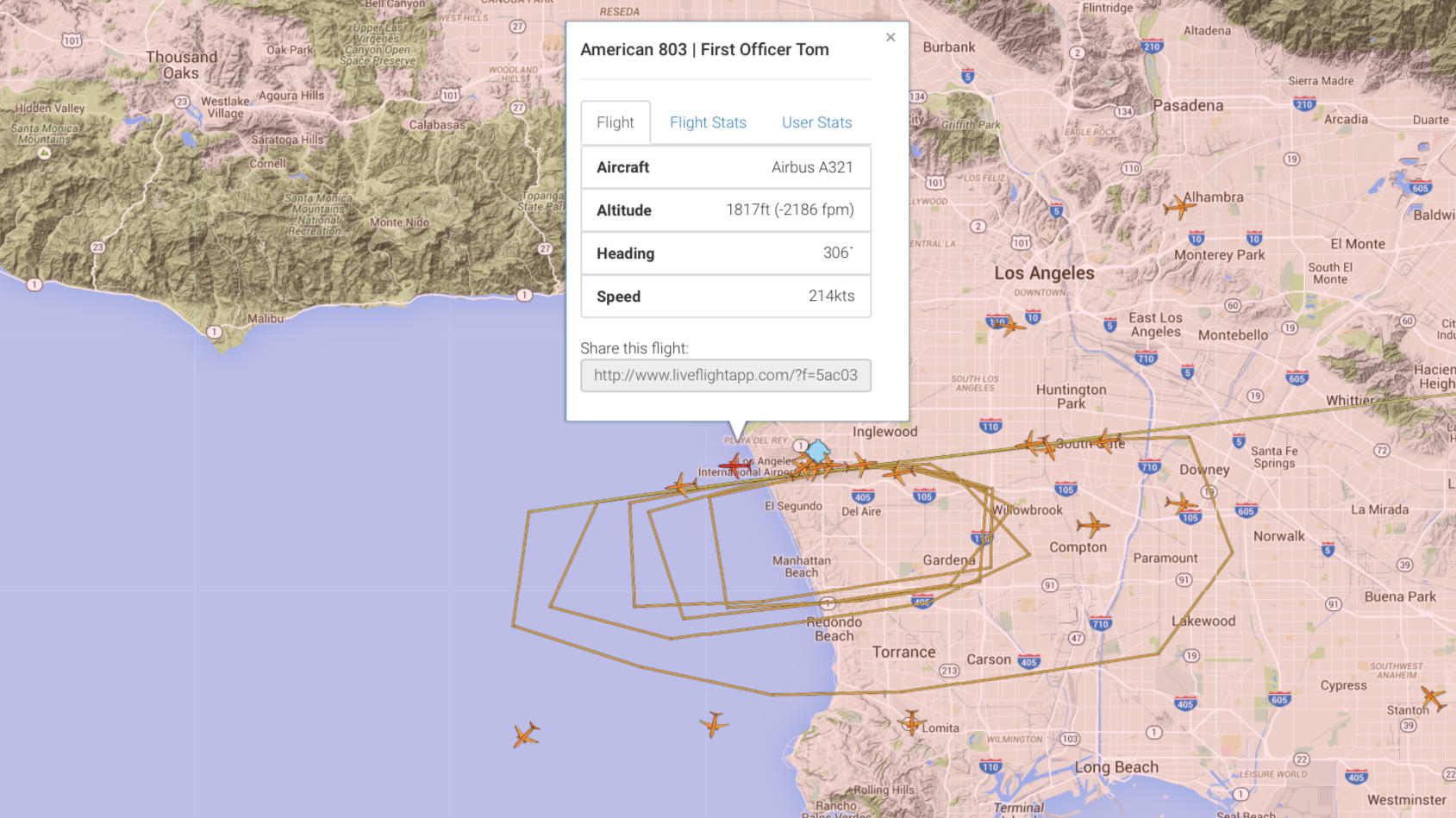The height and width of the screenshot is (818, 1456).
Task: Click the aircraft icon beside the Alhambra label
Action: 1178,206
